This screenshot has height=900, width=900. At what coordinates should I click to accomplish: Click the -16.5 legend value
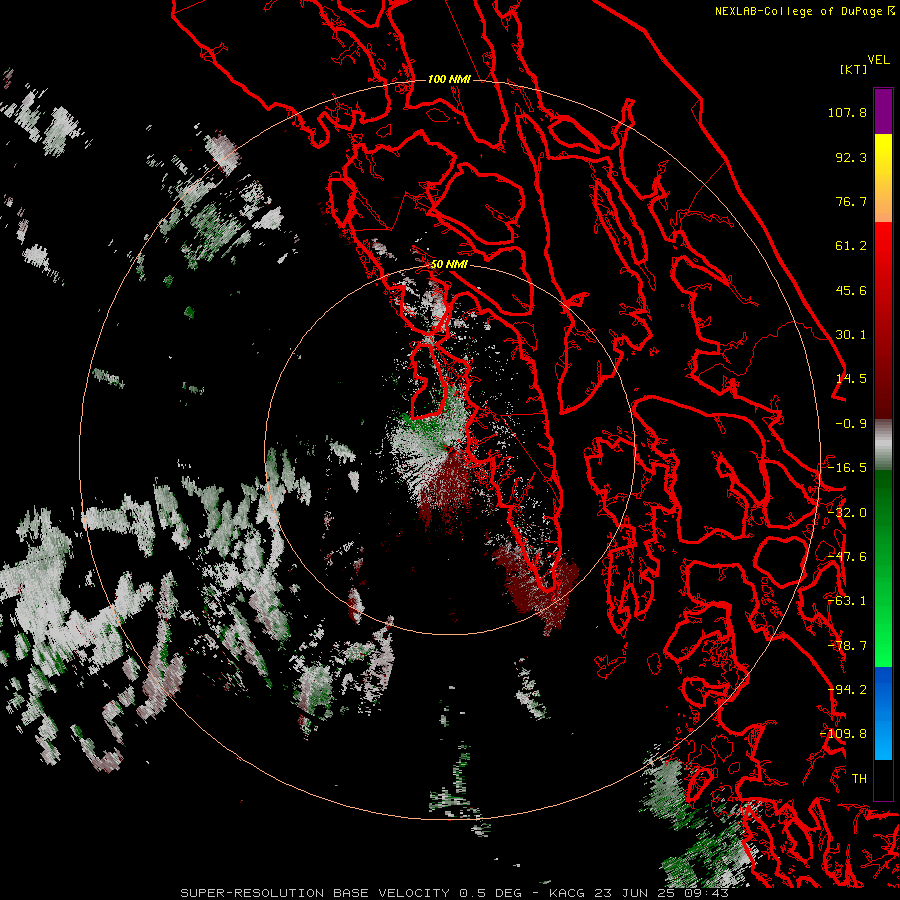click(x=847, y=468)
